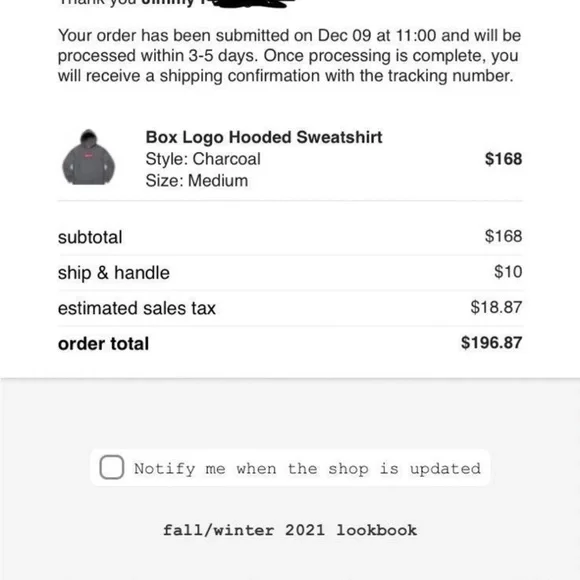Click the bold $168 item price

503,159
